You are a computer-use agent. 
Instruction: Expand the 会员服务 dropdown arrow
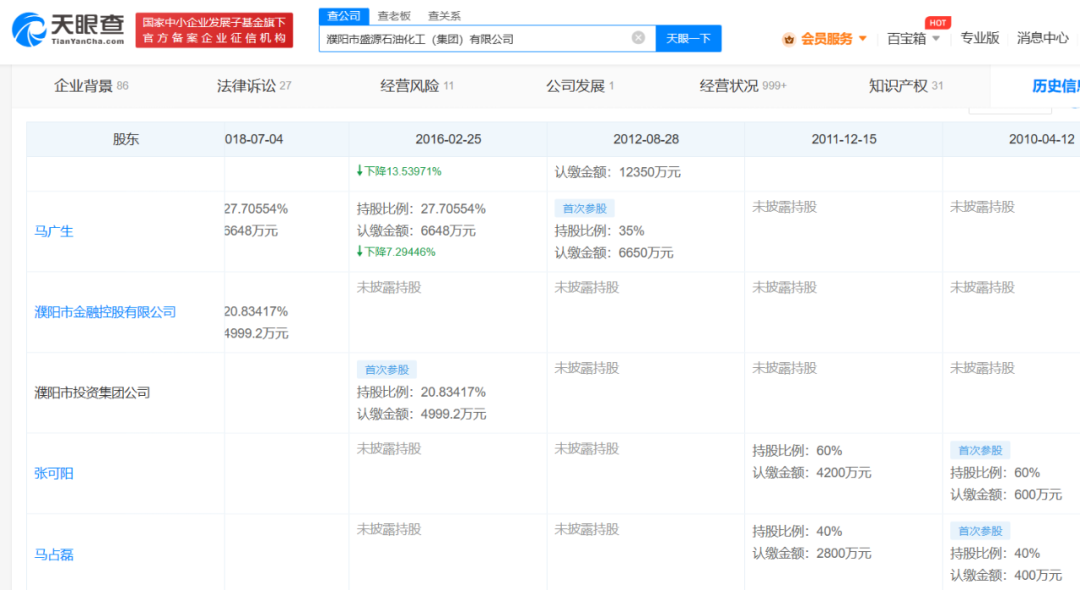coord(862,39)
